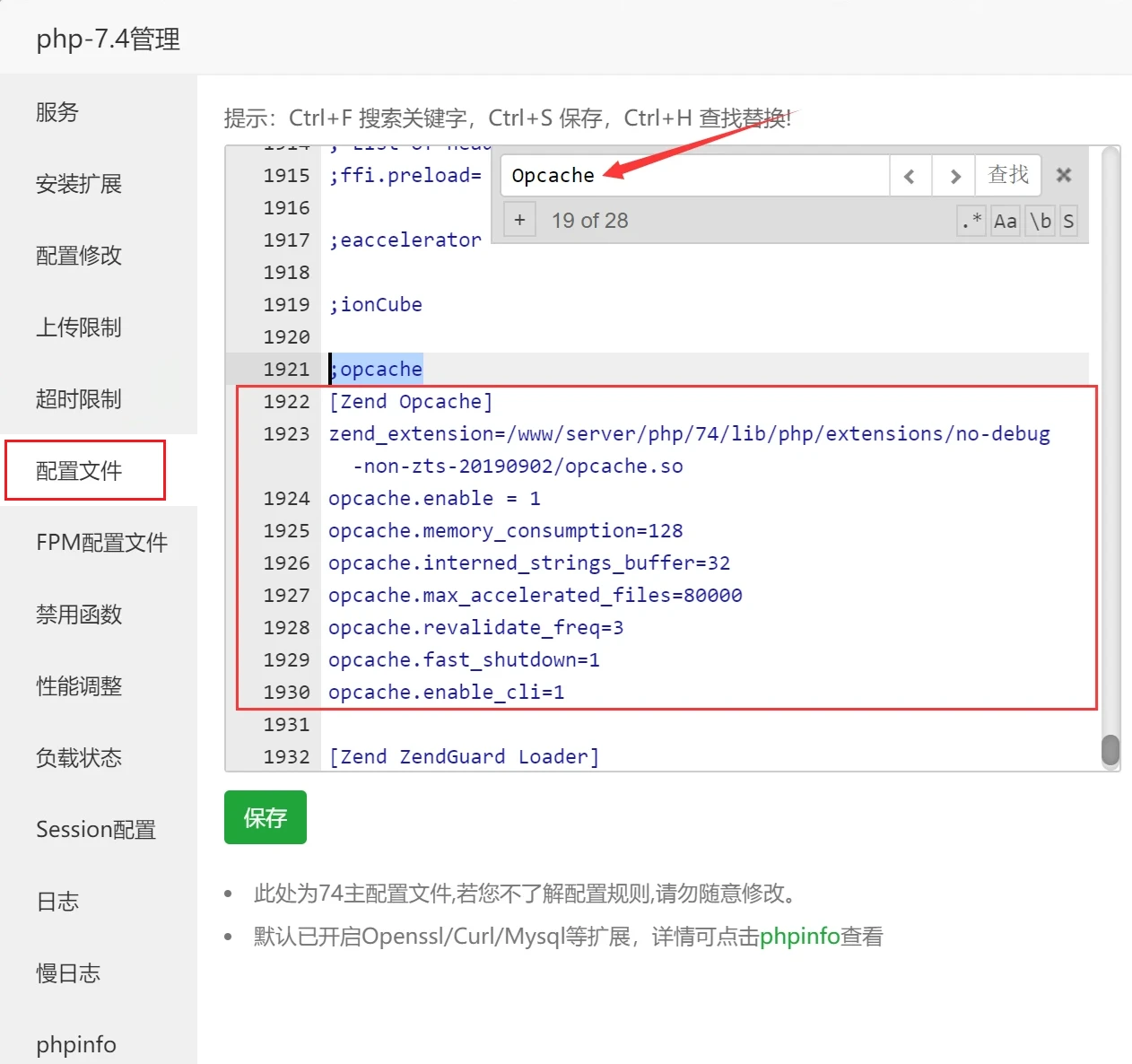The image size is (1132, 1064).
Task: Toggle search in selection (S)
Action: coord(1068,221)
